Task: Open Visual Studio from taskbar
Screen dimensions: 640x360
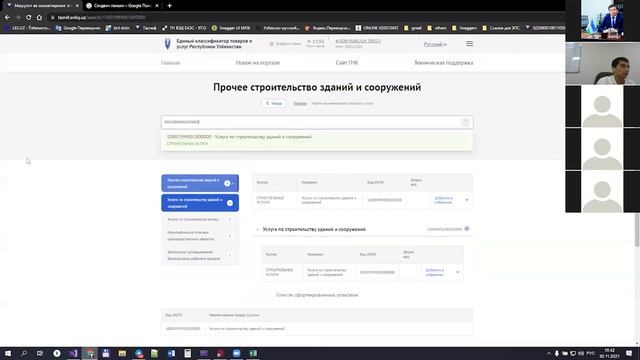Action: (x=73, y=353)
